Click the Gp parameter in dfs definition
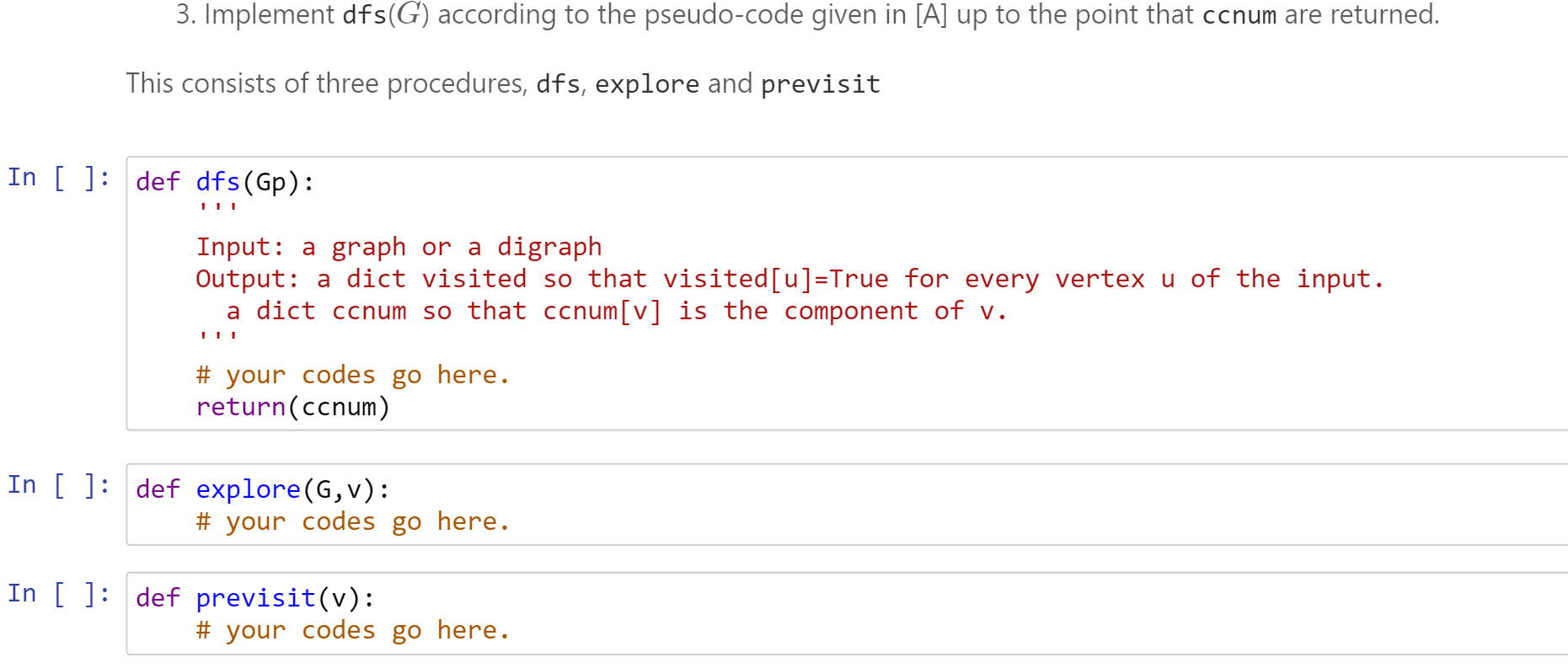Image resolution: width=1568 pixels, height=668 pixels. pyautogui.click(x=271, y=182)
